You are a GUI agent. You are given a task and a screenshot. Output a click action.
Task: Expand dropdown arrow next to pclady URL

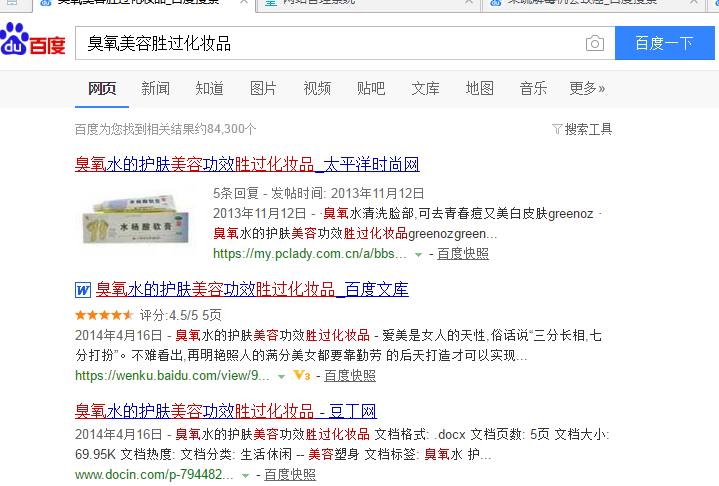pyautogui.click(x=418, y=254)
